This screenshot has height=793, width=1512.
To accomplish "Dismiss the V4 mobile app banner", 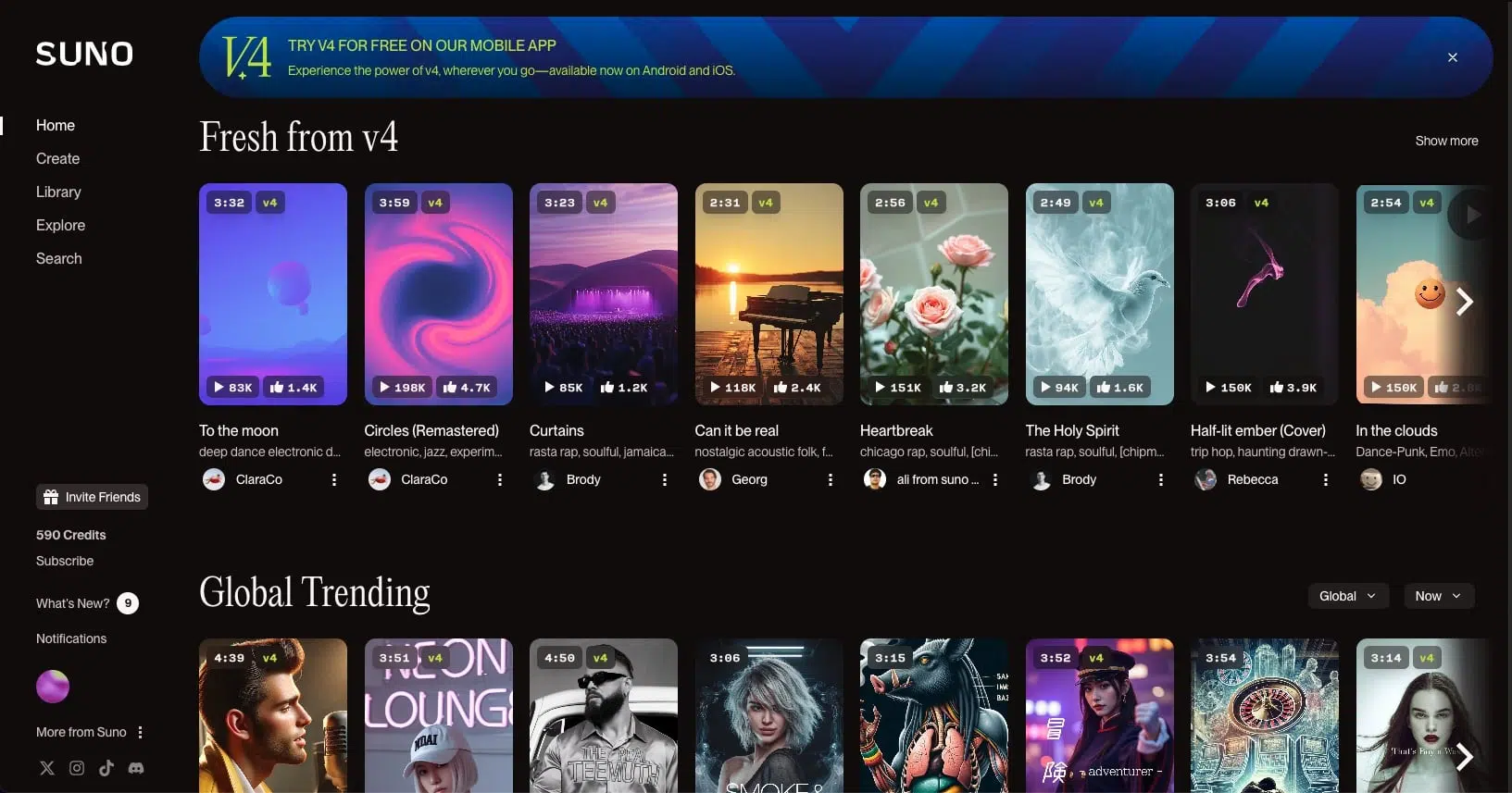I will point(1453,57).
